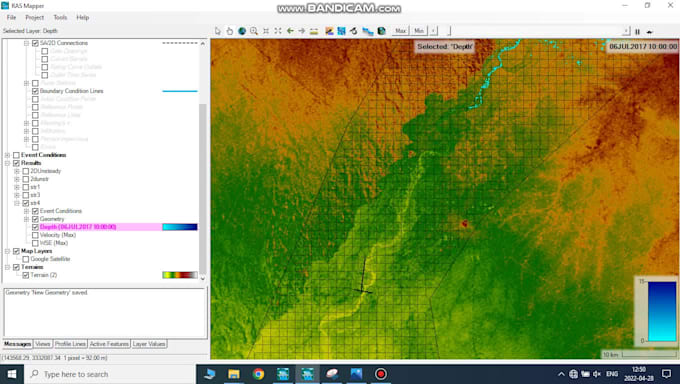Image resolution: width=680 pixels, height=384 pixels.
Task: Collapse the Terrains node
Action: tap(7, 267)
